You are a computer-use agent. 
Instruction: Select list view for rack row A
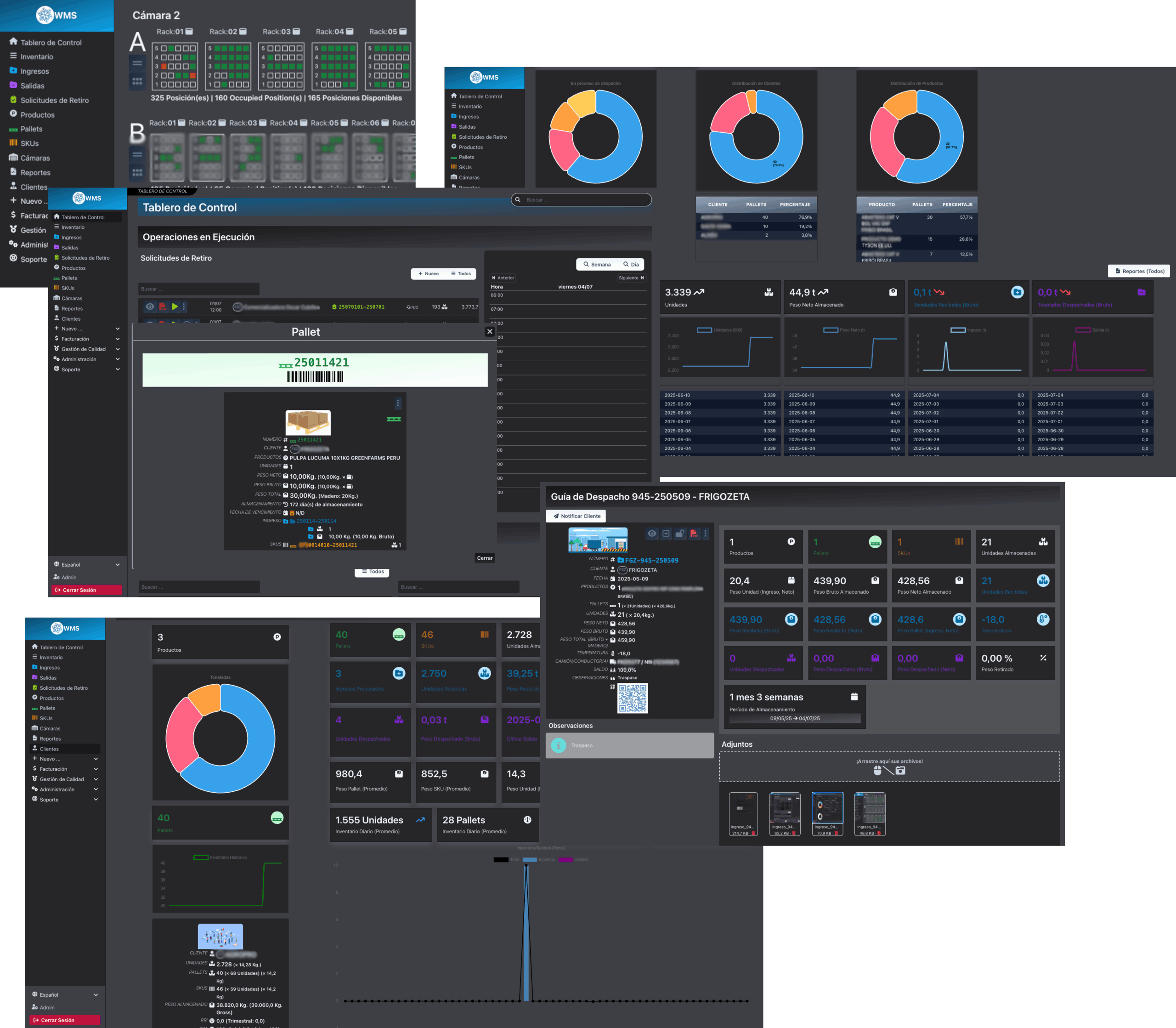[138, 64]
